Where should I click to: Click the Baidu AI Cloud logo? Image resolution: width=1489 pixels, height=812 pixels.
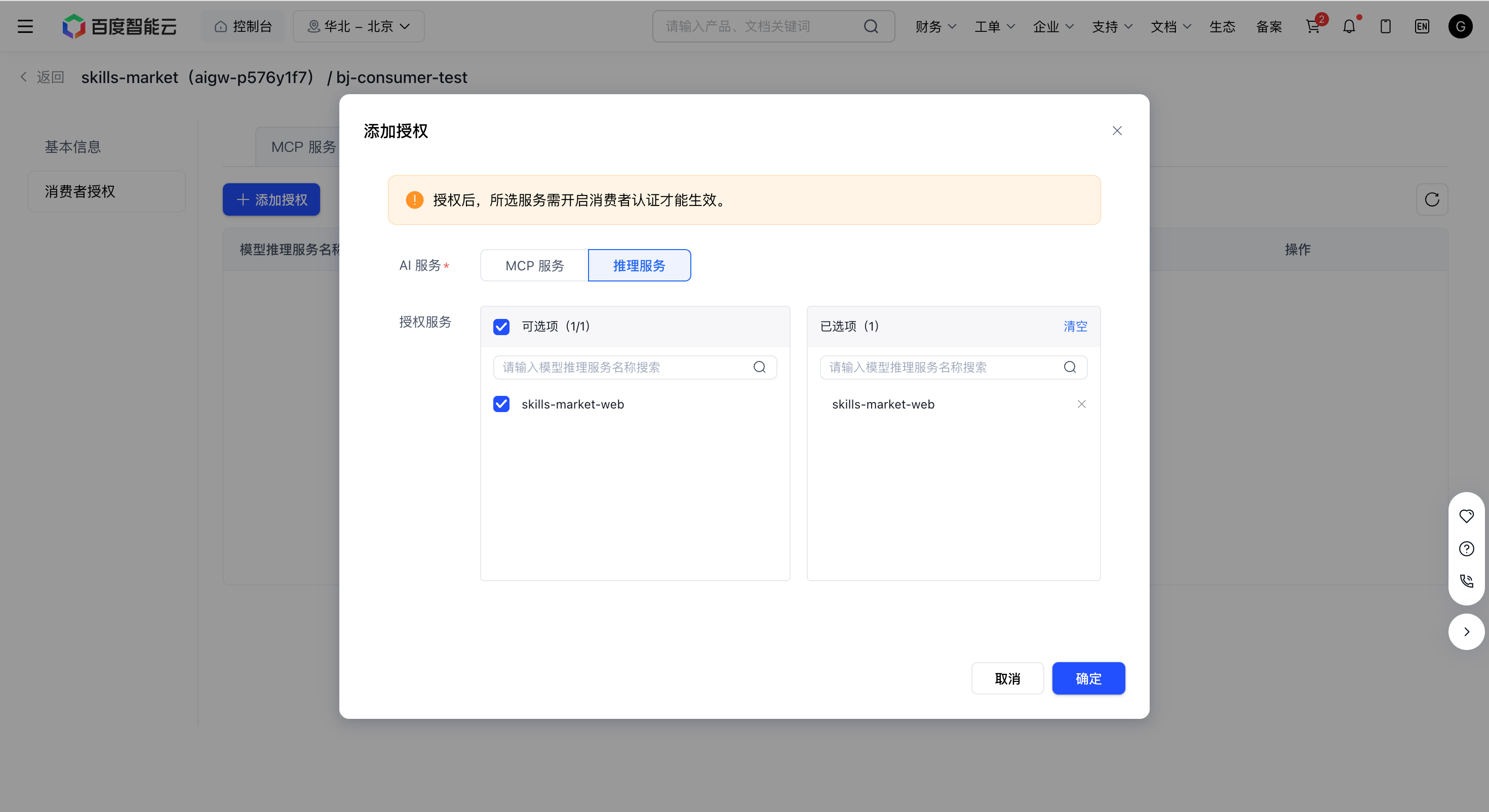(119, 27)
